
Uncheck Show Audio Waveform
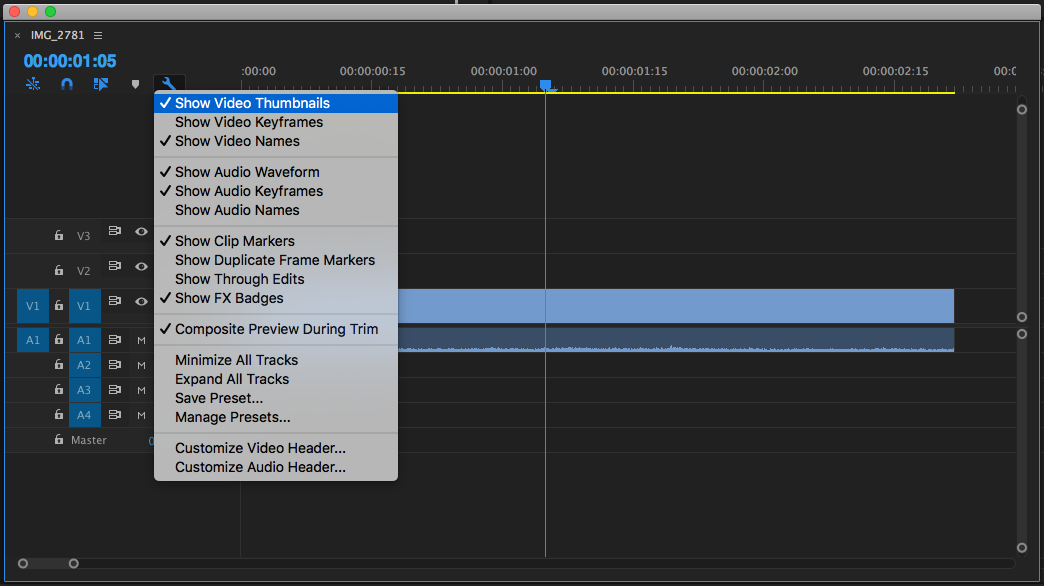click(x=247, y=172)
